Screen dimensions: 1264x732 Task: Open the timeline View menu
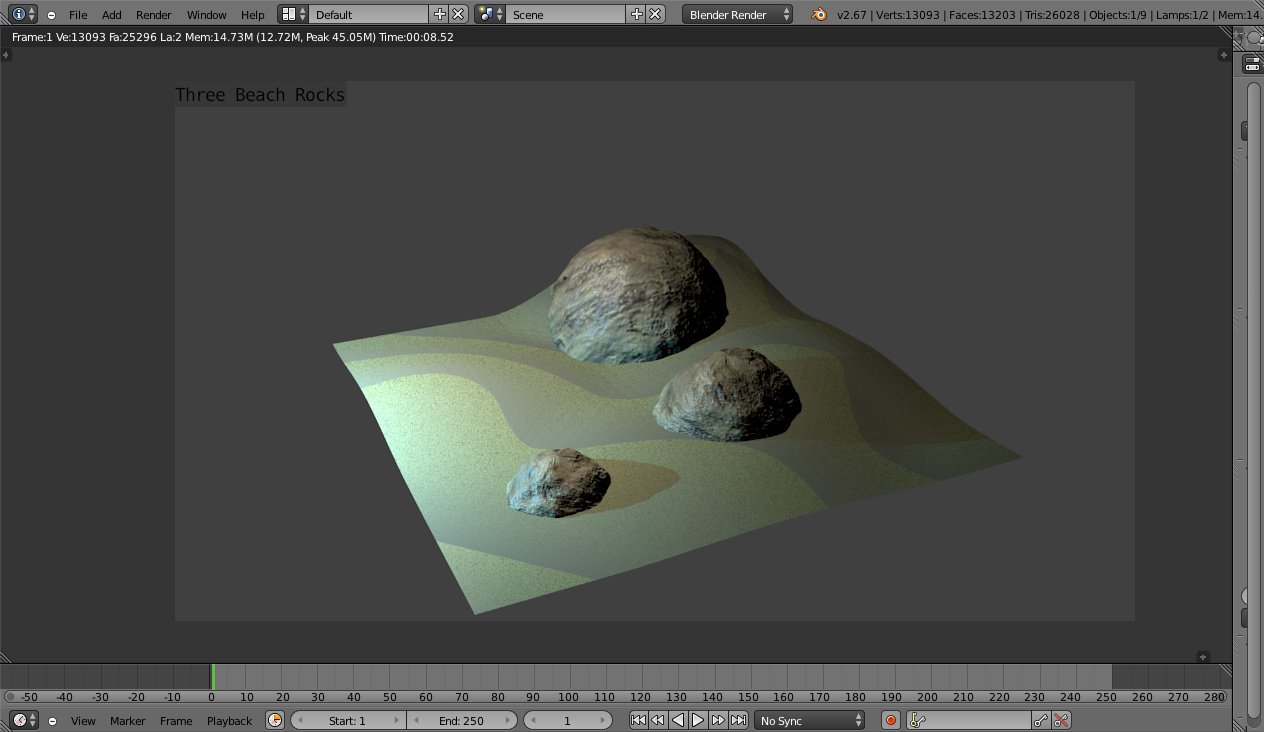(x=83, y=721)
